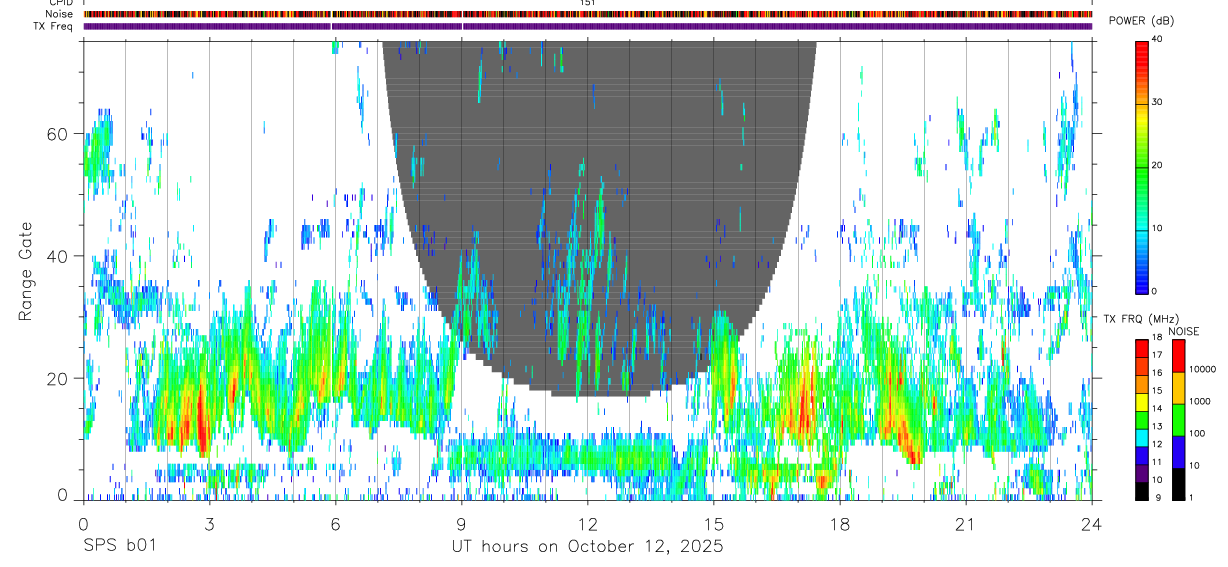Click the x-axis tick label '3'
Viewport: 1228px width, 567px height.
click(208, 523)
